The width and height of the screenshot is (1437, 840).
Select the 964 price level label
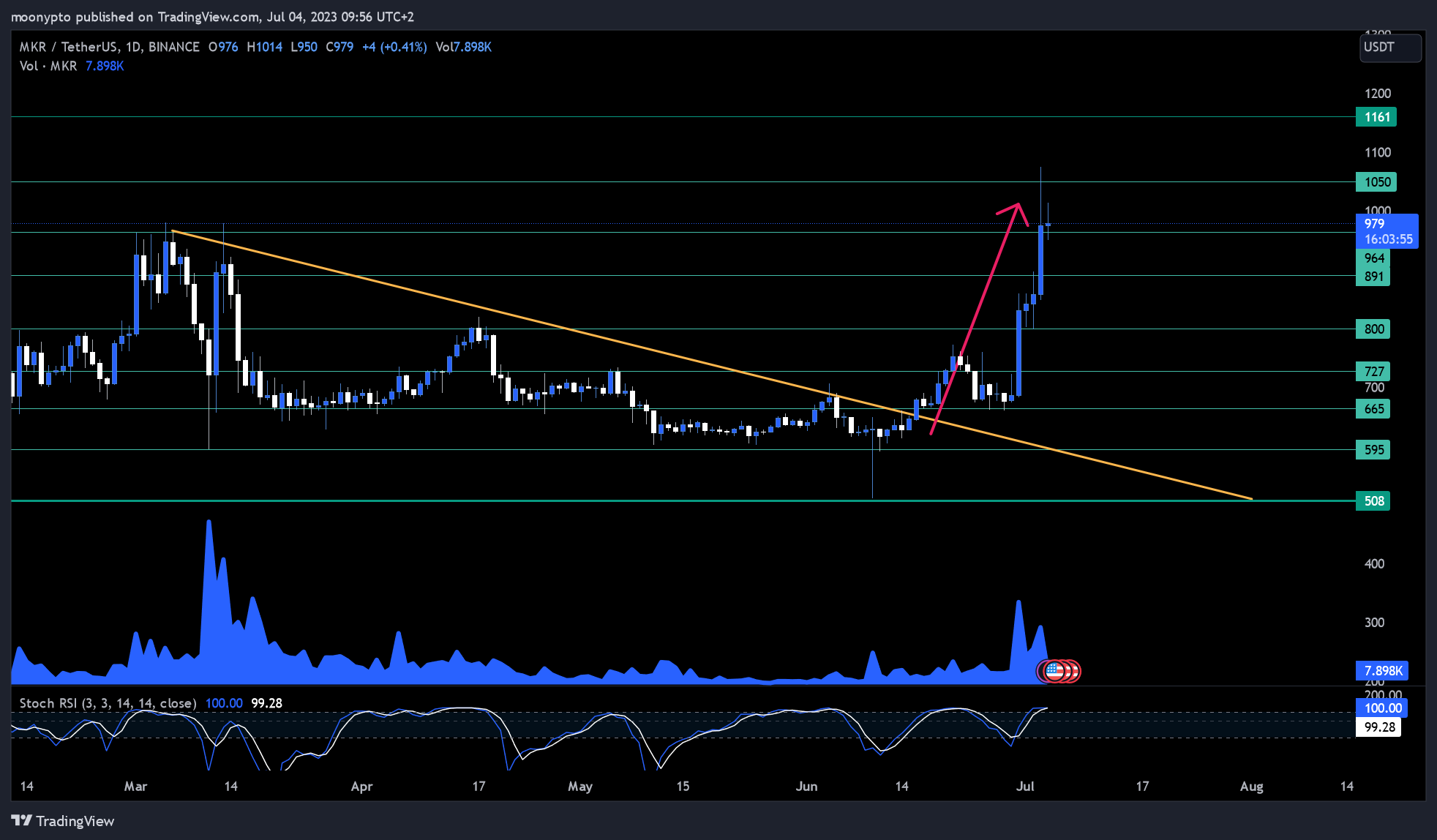pyautogui.click(x=1373, y=258)
